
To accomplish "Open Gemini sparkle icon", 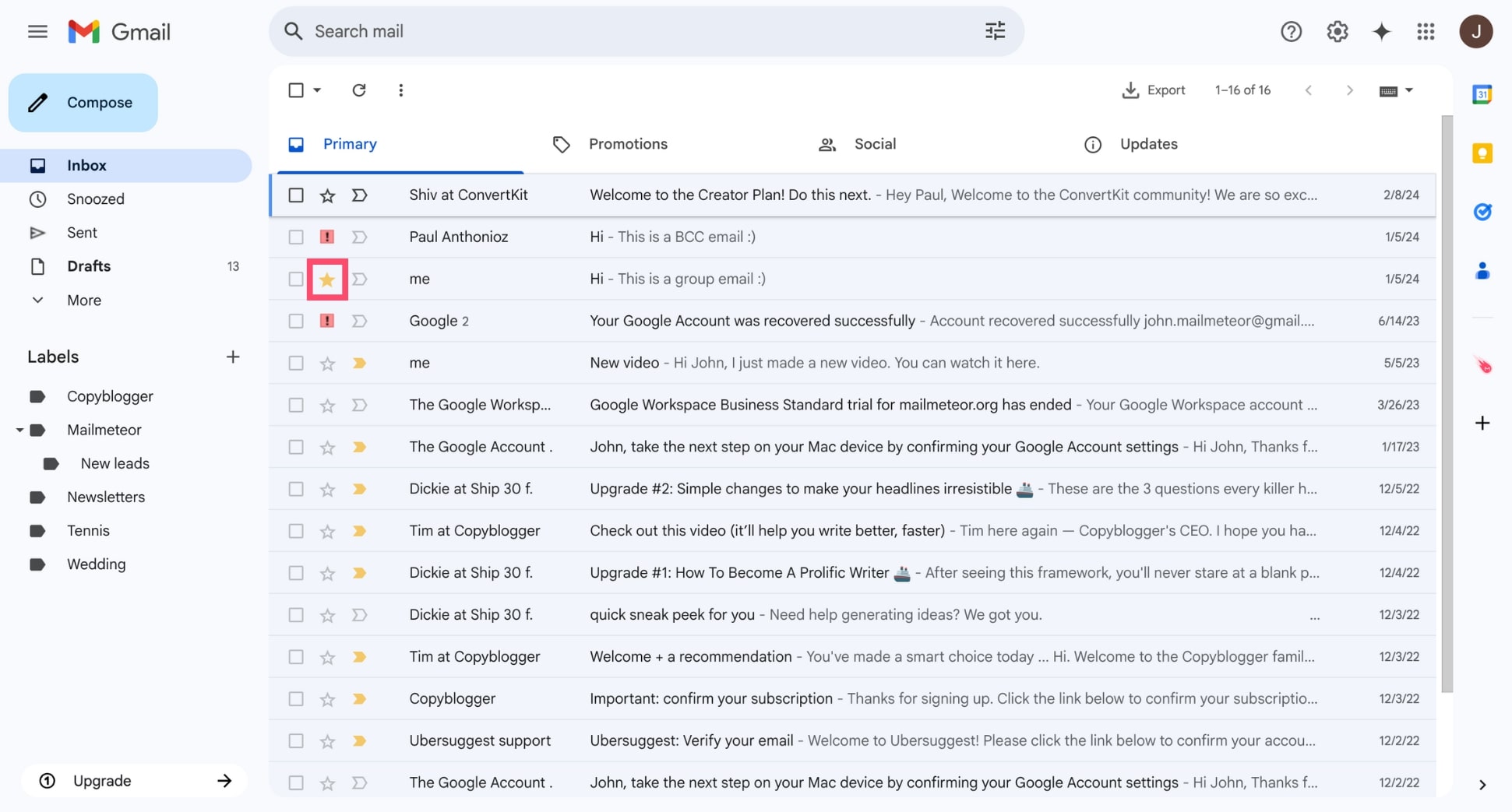I will click(x=1381, y=32).
